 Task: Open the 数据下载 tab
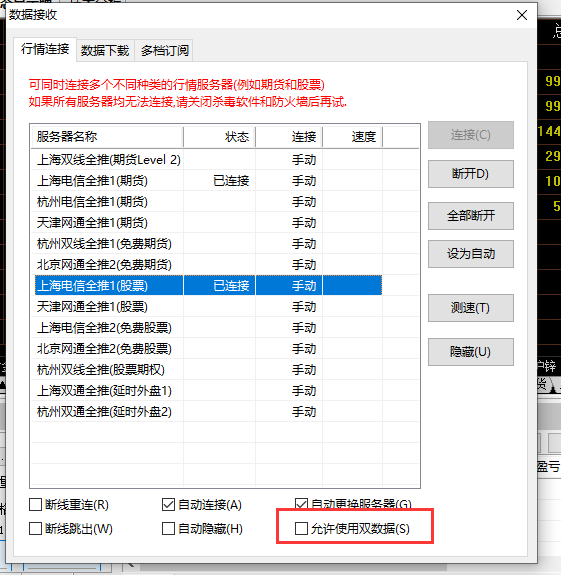point(105,51)
